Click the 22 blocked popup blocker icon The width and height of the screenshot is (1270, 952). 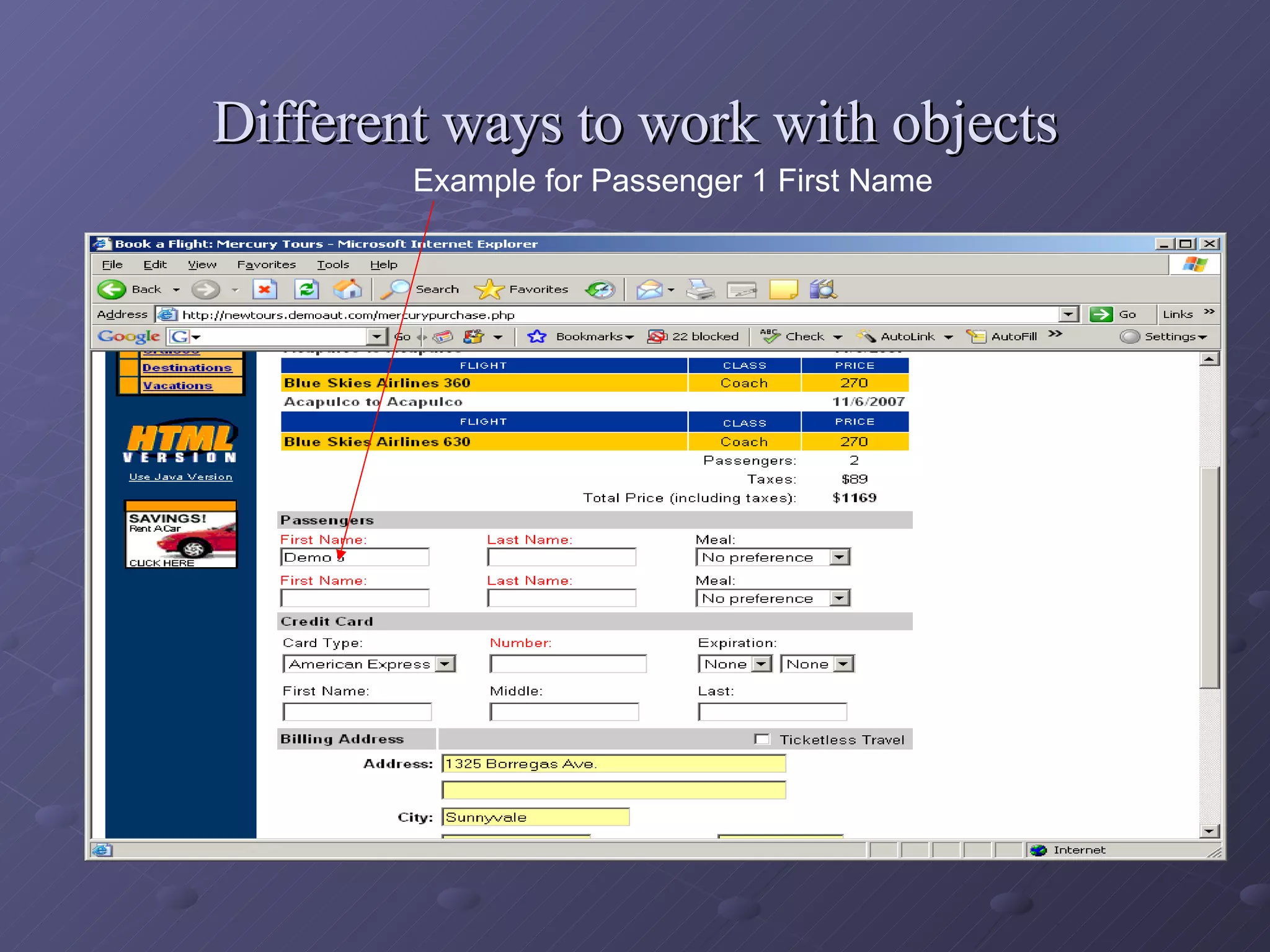[x=656, y=337]
